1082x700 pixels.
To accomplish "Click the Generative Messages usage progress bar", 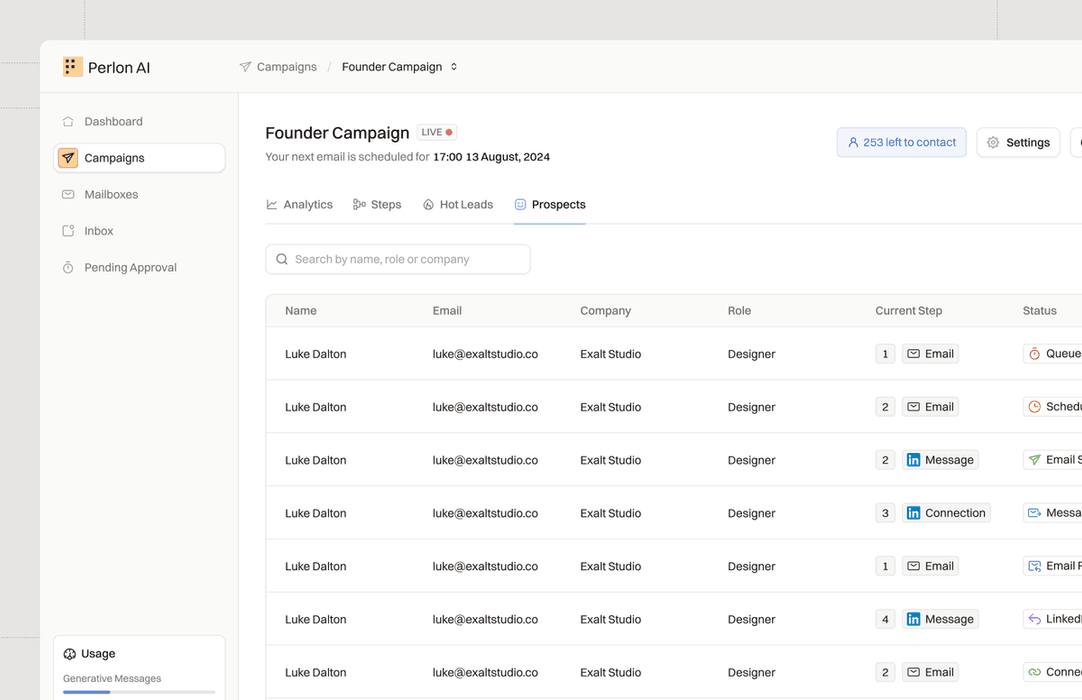I will click(x=139, y=692).
